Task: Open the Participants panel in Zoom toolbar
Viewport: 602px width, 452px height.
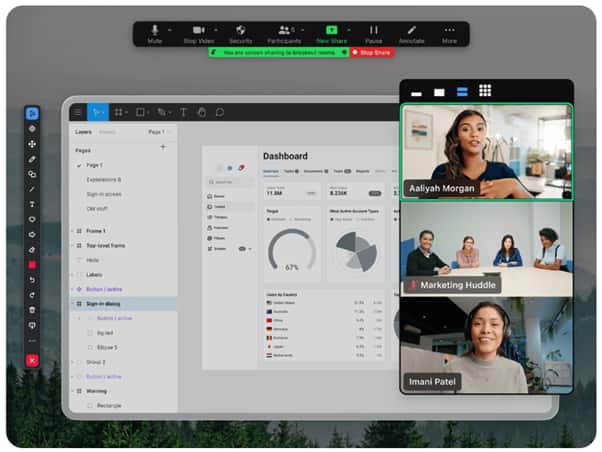Action: coord(284,34)
